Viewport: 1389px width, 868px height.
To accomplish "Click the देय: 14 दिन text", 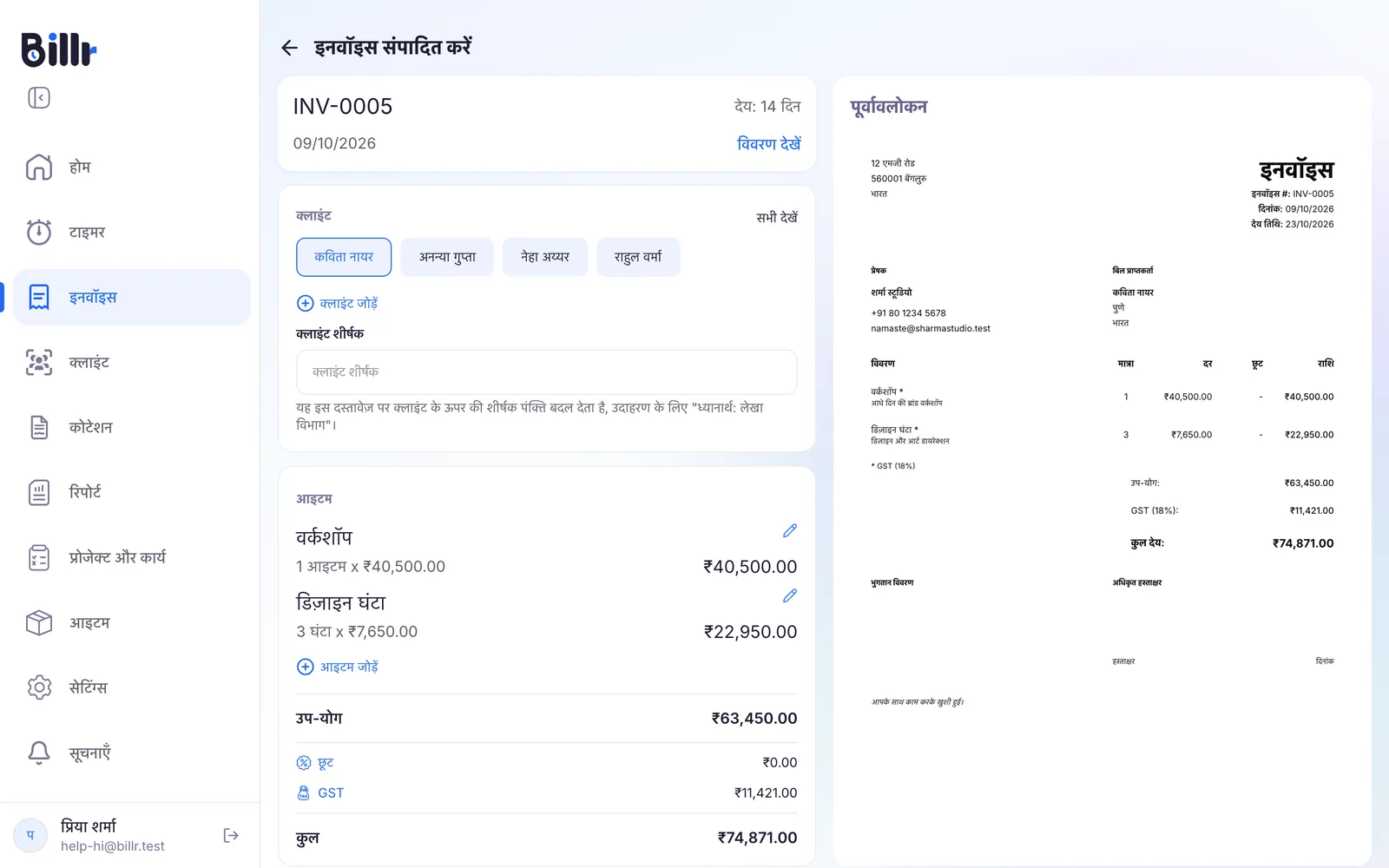I will [x=767, y=106].
